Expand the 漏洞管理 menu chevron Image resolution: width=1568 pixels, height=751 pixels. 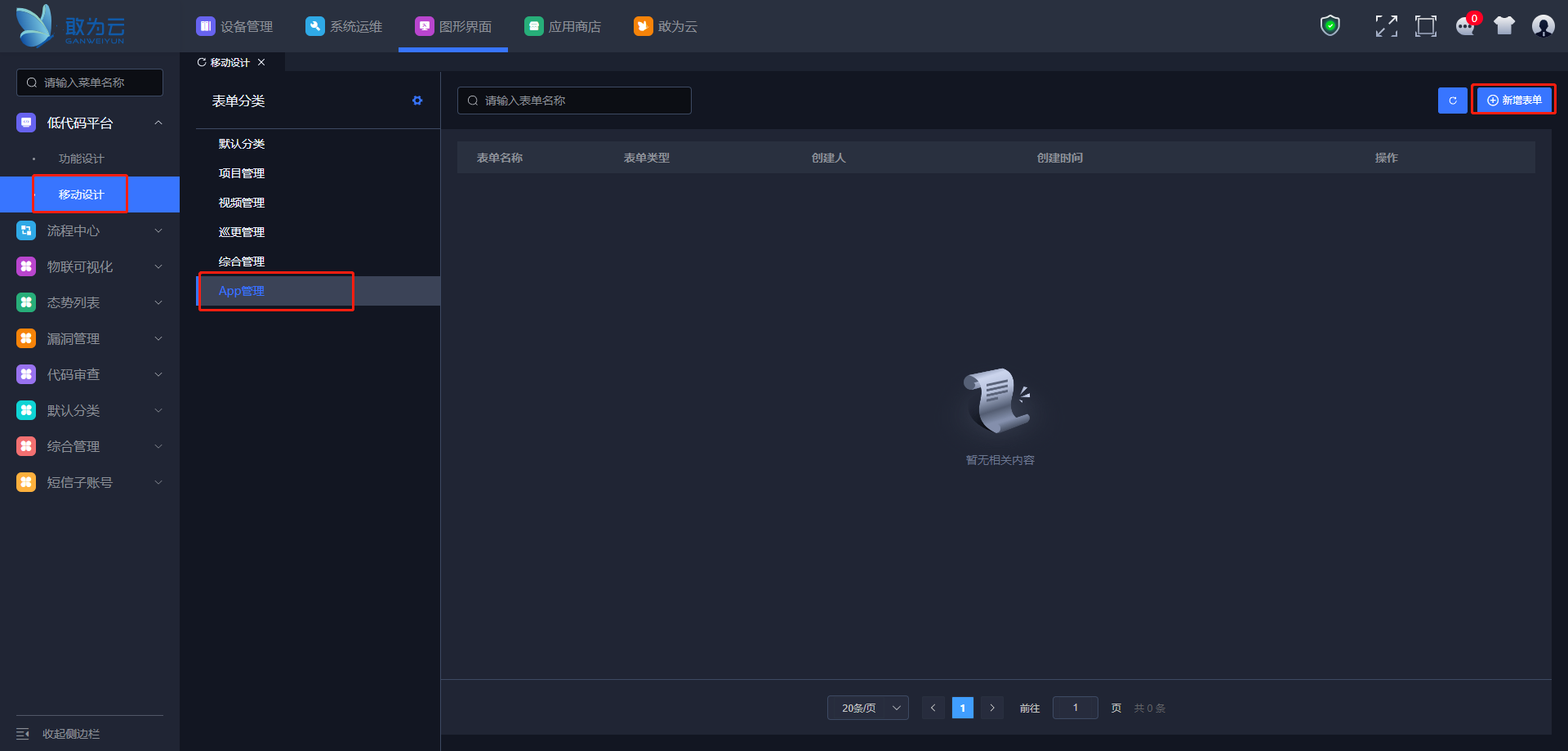click(158, 338)
